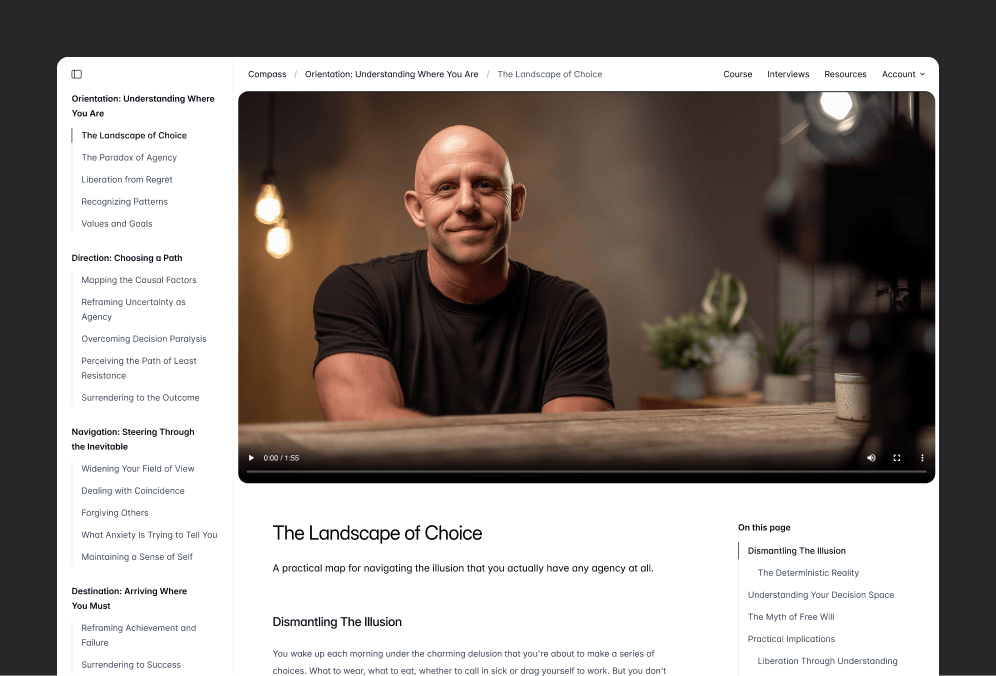Jump to Understanding Your Decision Space
The height and width of the screenshot is (676, 996).
pyautogui.click(x=821, y=595)
